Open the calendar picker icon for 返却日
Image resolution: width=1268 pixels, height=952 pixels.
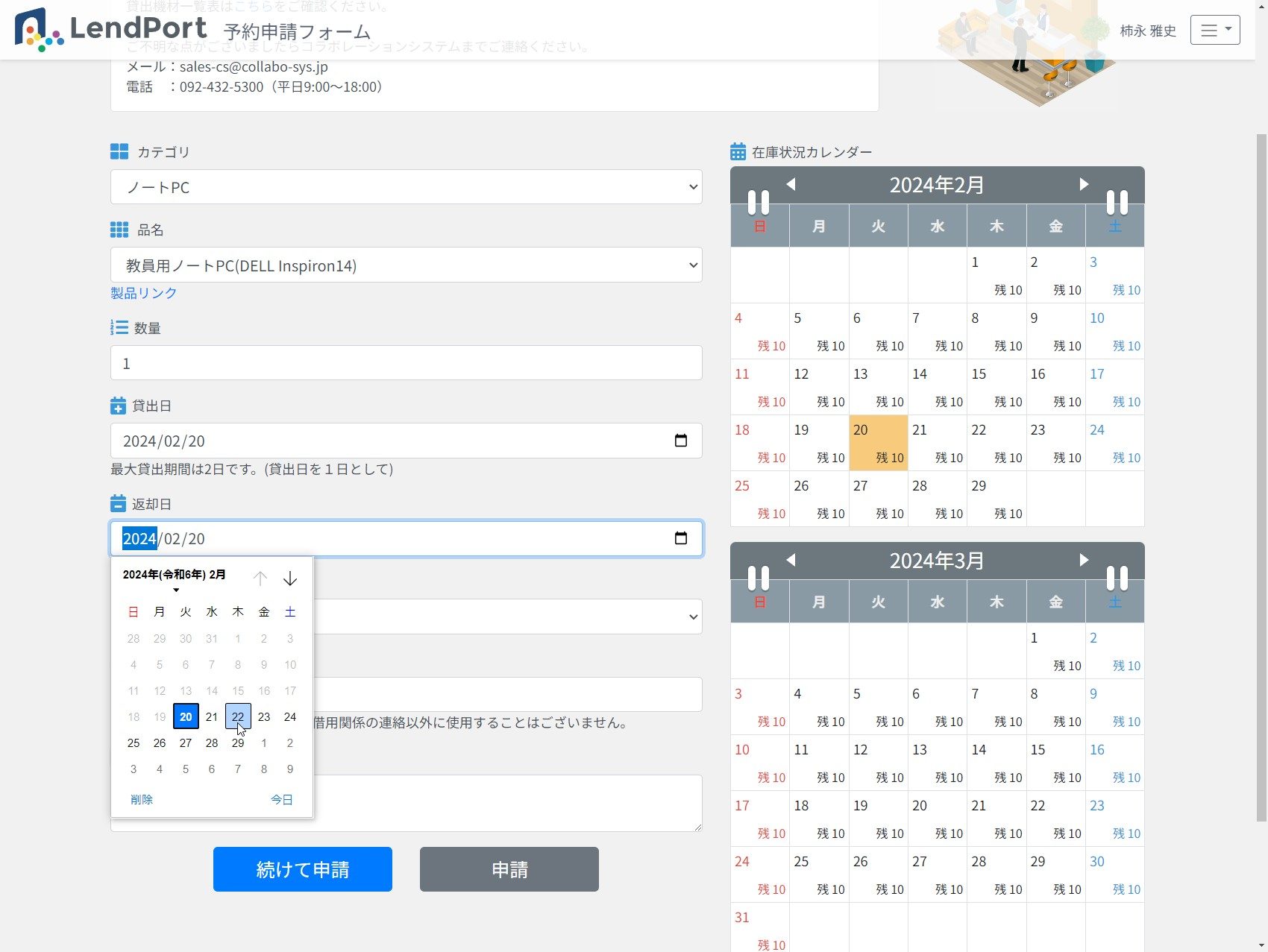coord(680,538)
